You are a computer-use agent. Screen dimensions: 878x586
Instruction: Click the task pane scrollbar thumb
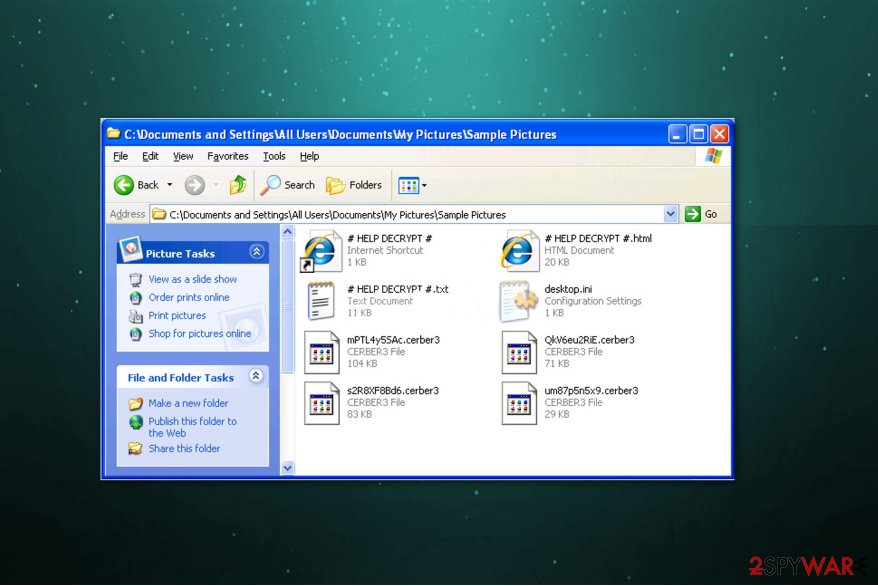pos(287,306)
